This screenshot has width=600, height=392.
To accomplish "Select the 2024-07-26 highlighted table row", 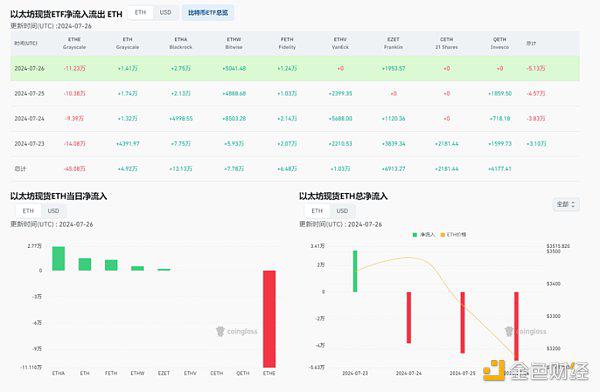I will tap(295, 69).
